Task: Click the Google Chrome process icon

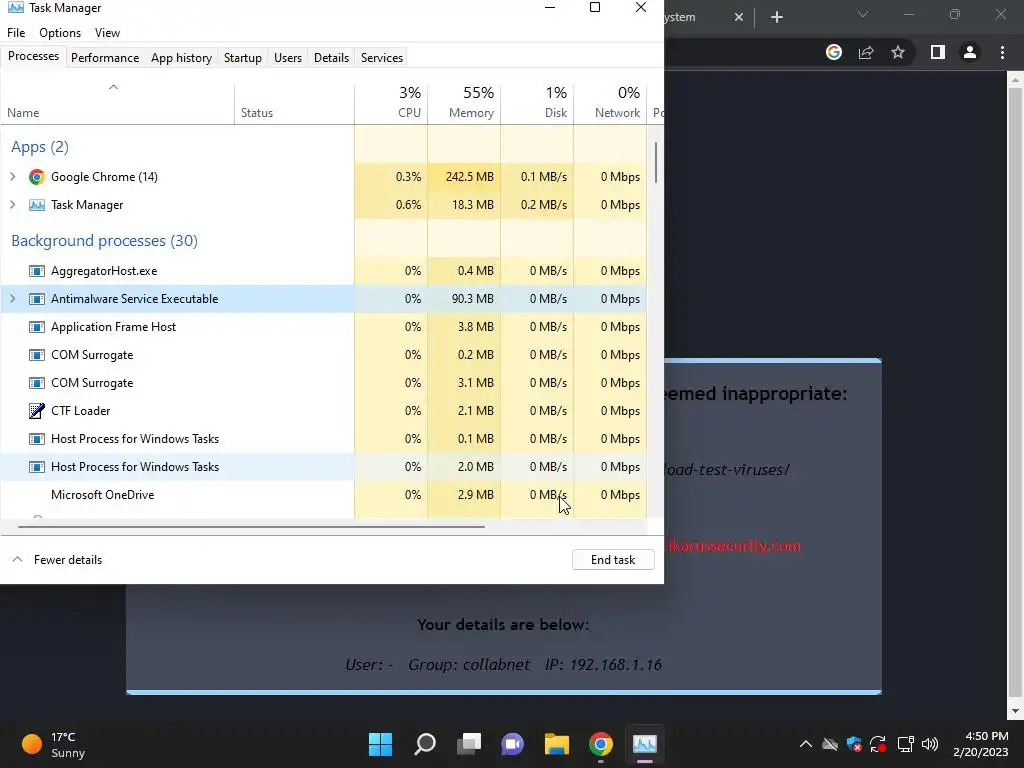Action: pyautogui.click(x=37, y=177)
